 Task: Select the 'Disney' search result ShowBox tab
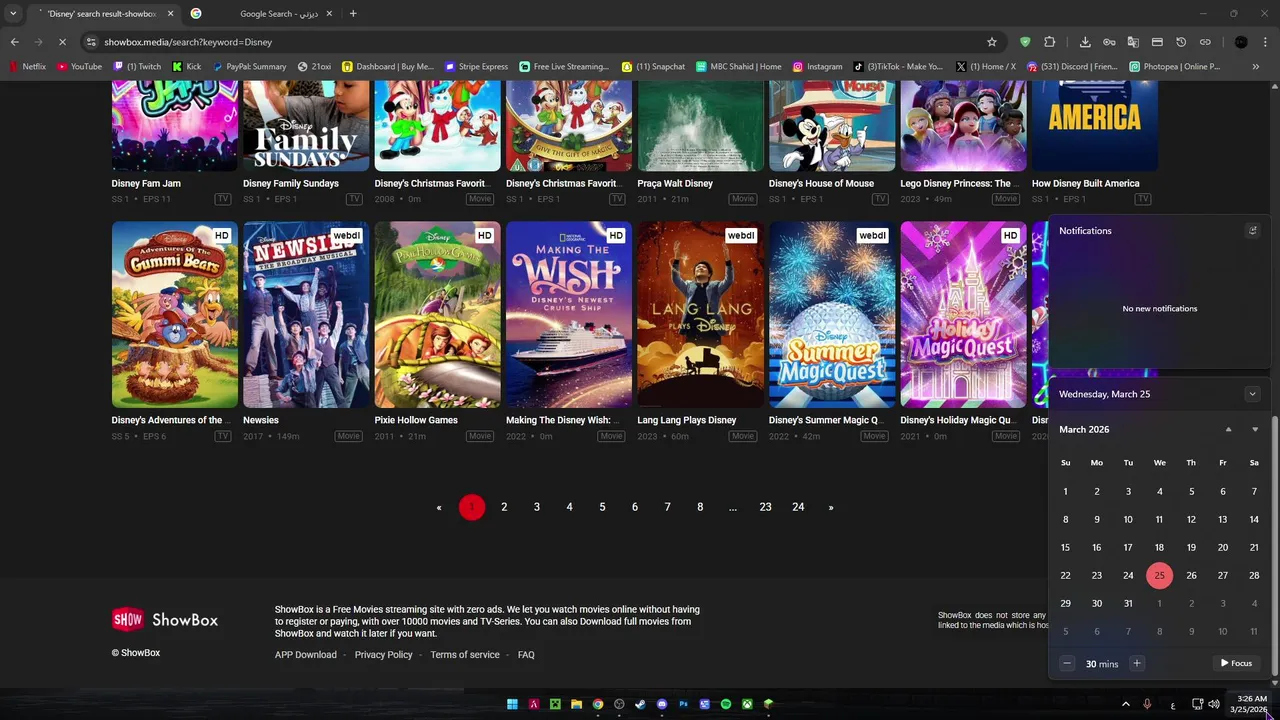pos(105,14)
